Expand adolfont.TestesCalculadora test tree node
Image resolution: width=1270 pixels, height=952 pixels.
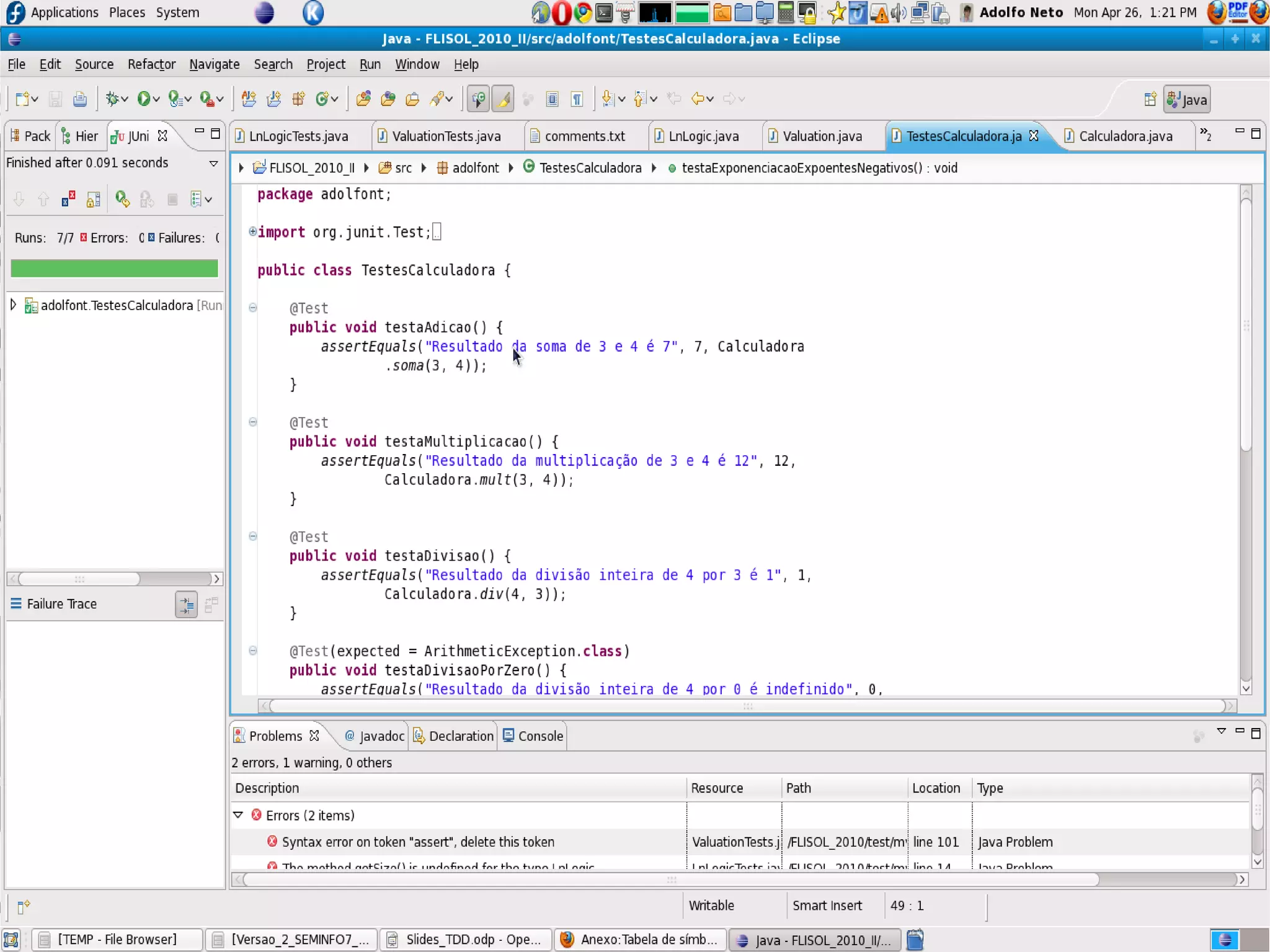pyautogui.click(x=13, y=305)
